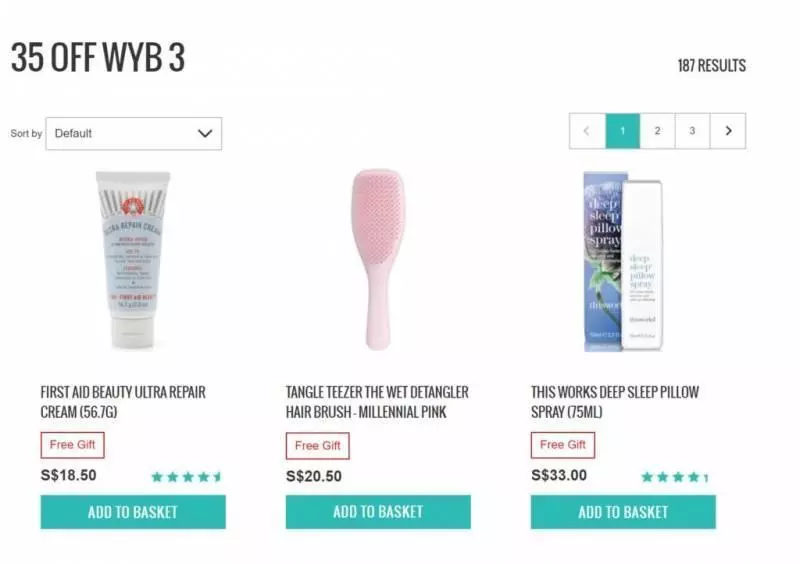Open This Works Deep Sleep Pillow Spray title
Screen dimensions: 800x564
click(615, 402)
